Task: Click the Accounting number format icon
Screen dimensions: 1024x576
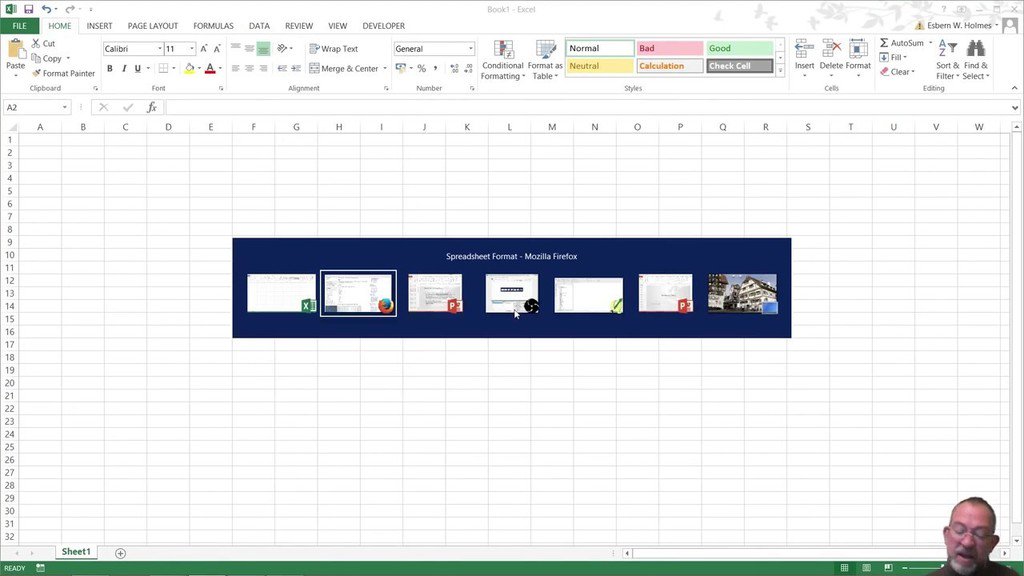Action: click(x=400, y=69)
